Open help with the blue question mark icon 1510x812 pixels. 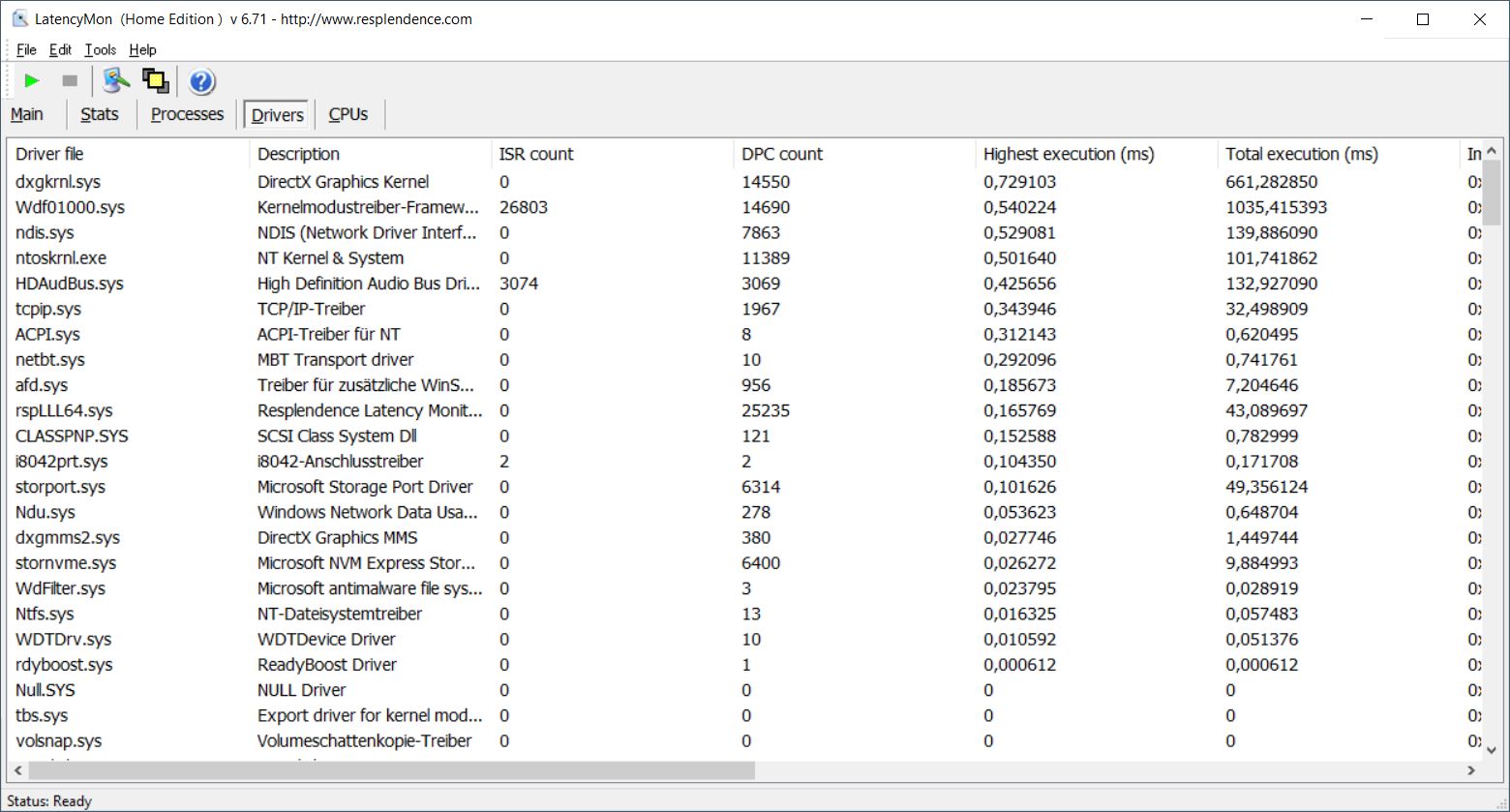tap(201, 81)
